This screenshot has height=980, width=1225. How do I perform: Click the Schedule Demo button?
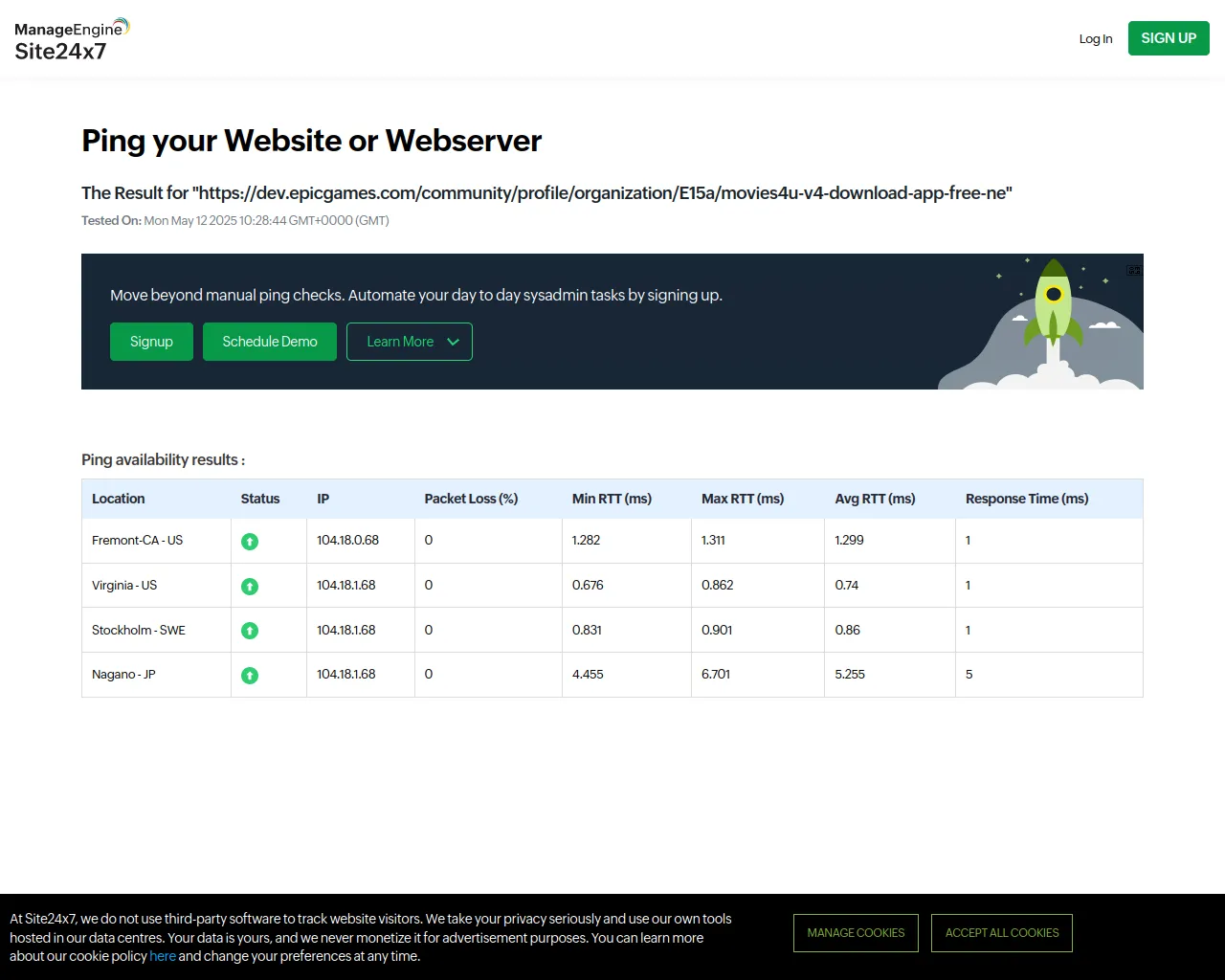click(x=270, y=342)
